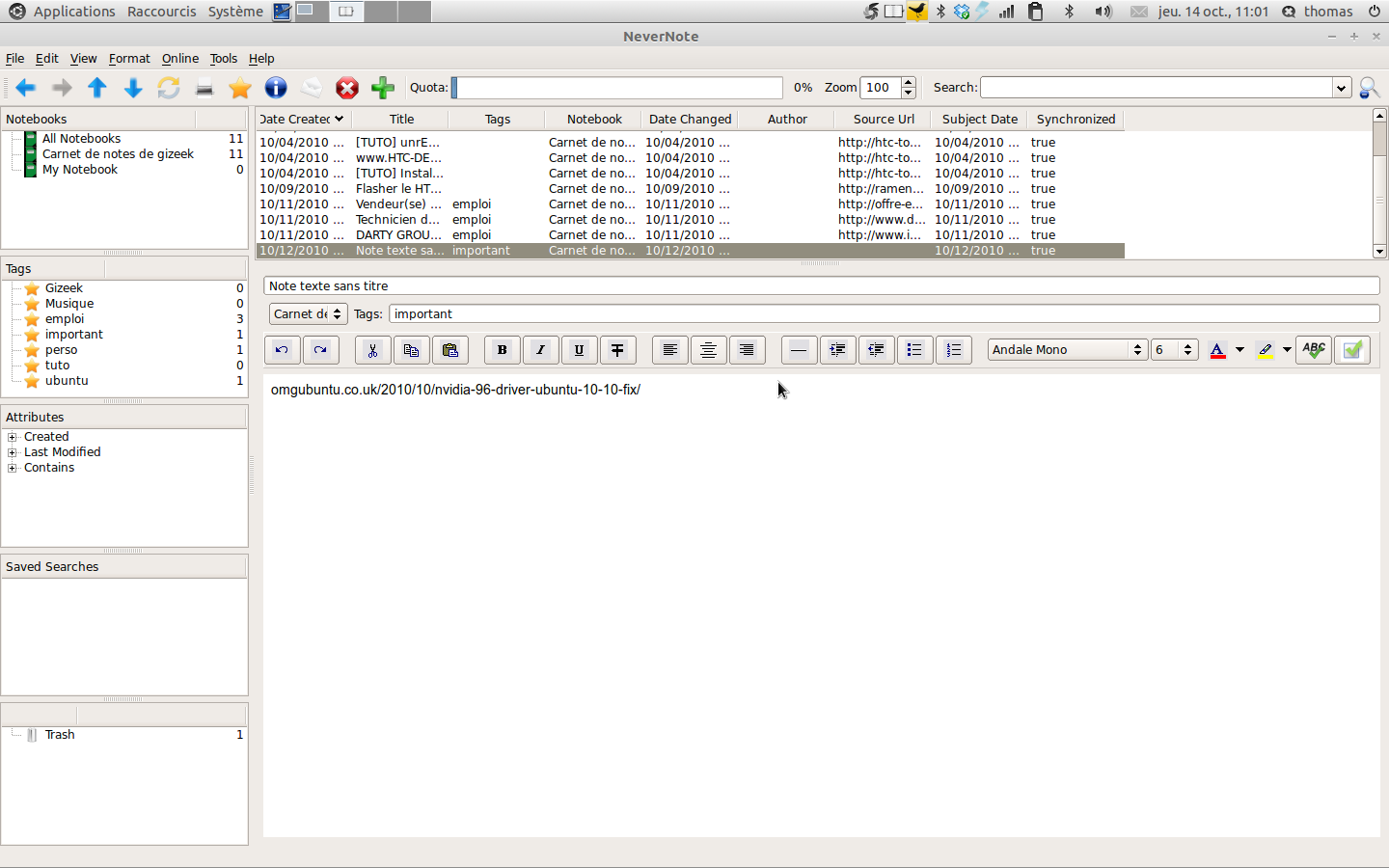Click the print icon in toolbar
This screenshot has width=1389, height=868.
(204, 88)
